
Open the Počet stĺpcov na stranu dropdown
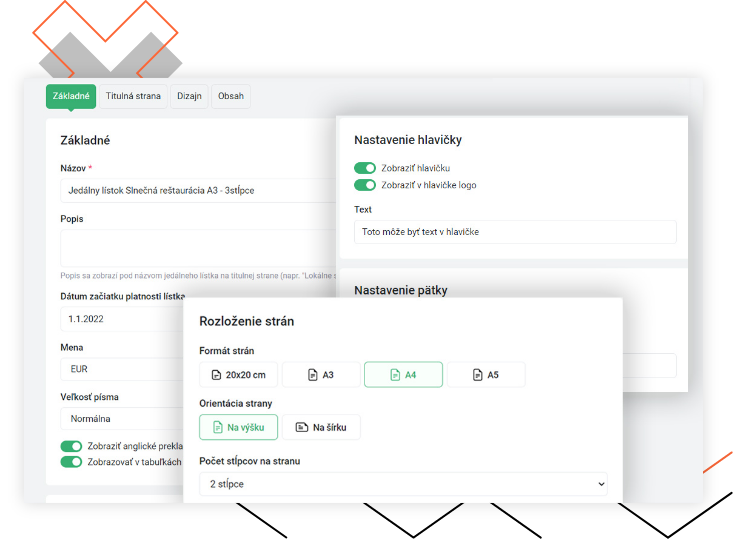[x=404, y=484]
